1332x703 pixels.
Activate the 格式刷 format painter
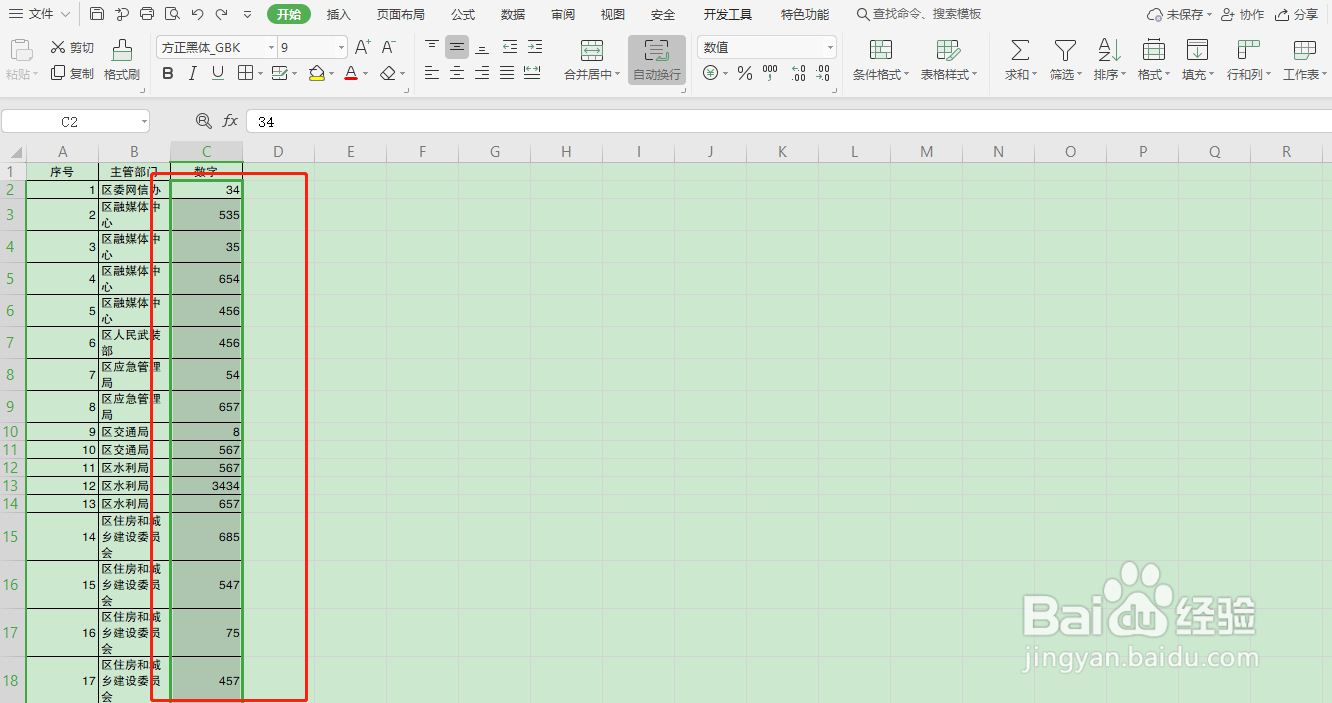click(122, 61)
